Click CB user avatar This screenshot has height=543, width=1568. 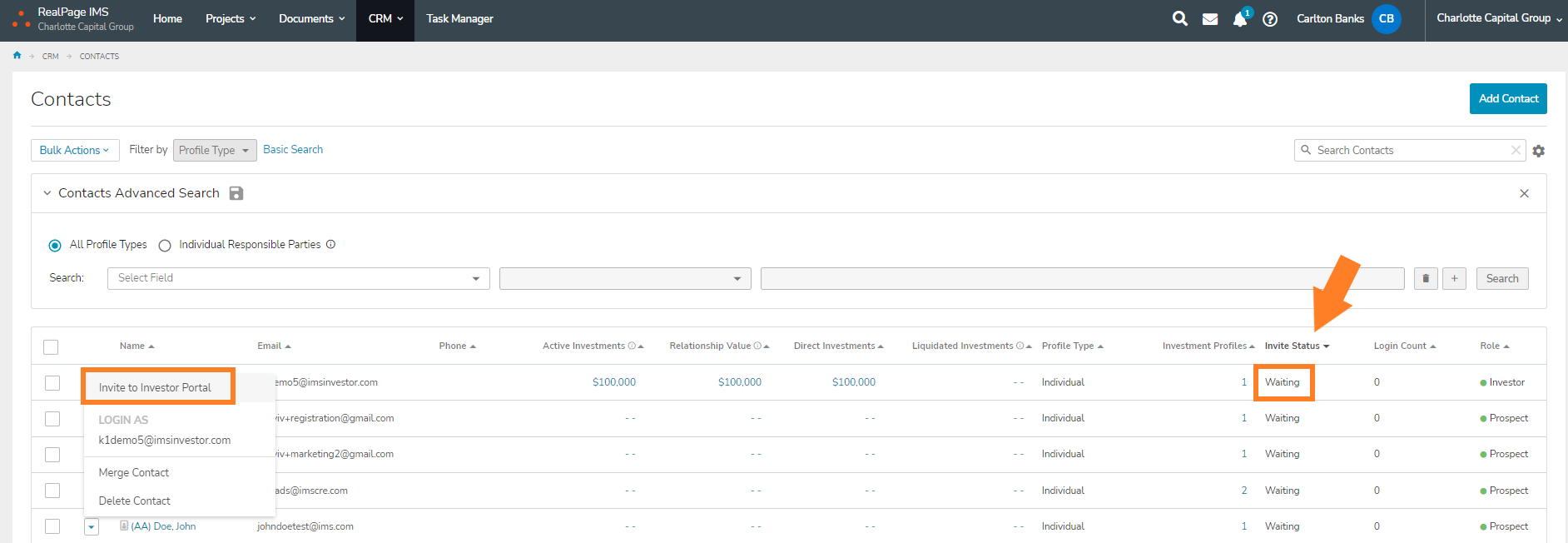pos(1387,18)
